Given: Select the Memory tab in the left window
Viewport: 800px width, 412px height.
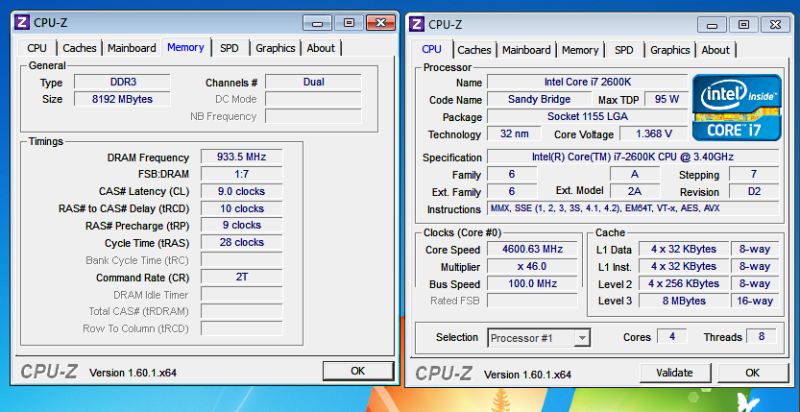Looking at the screenshot, I should point(186,47).
